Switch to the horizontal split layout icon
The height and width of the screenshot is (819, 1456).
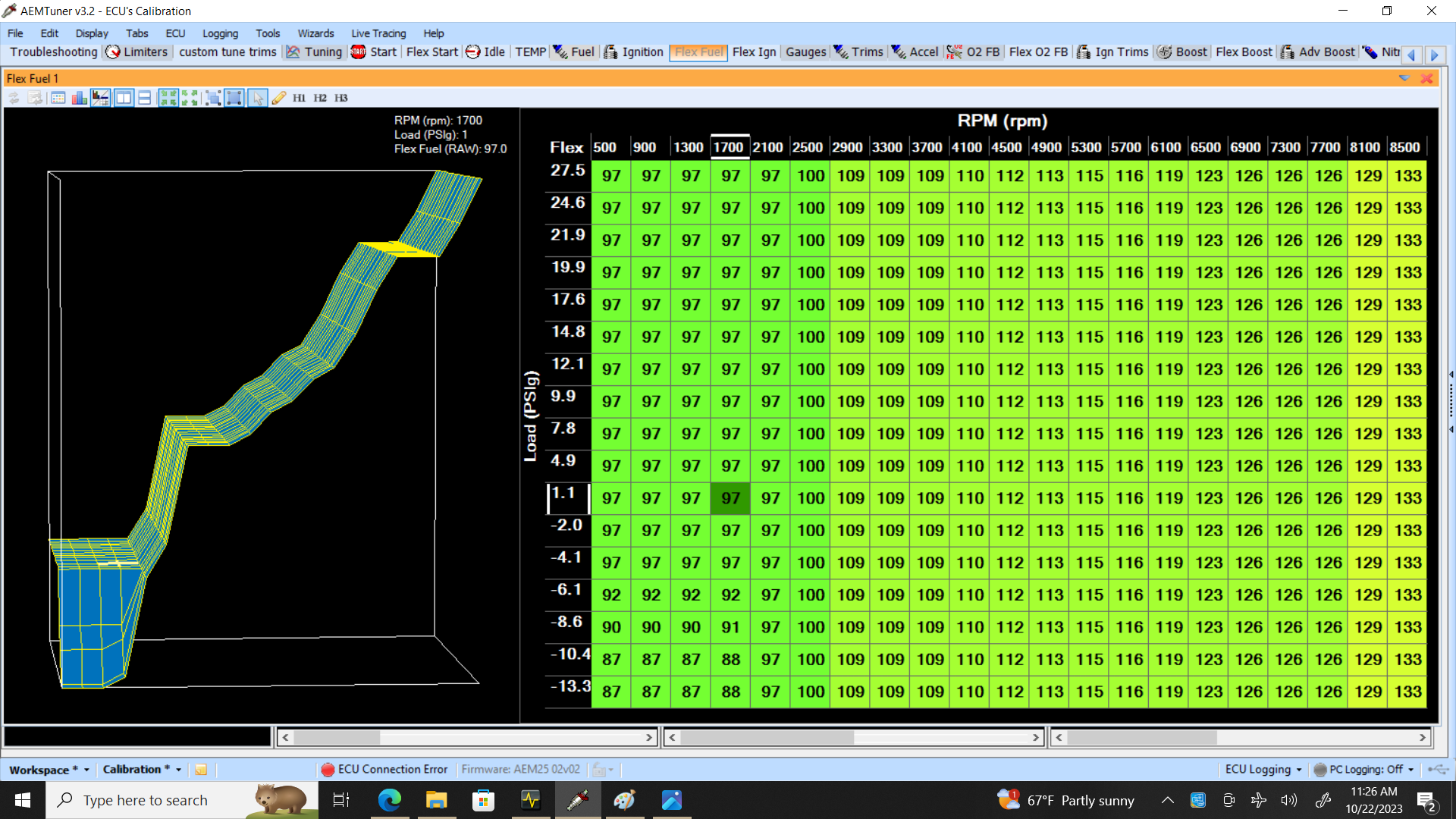[x=144, y=98]
